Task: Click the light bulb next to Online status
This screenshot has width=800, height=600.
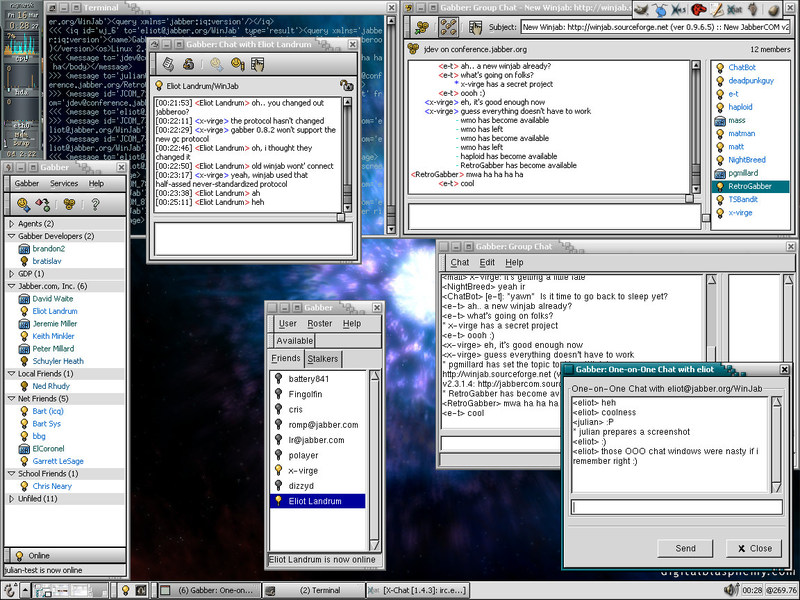Action: pos(19,556)
